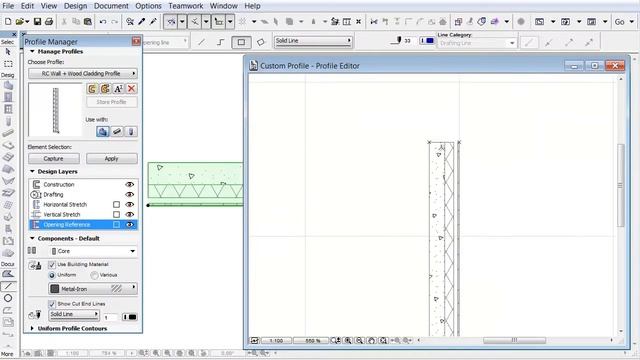Enable Use with Beam icon
The image size is (640, 360).
[x=117, y=131]
